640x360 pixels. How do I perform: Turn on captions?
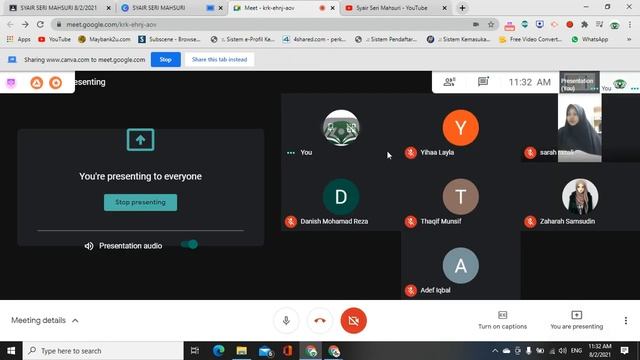(x=502, y=320)
